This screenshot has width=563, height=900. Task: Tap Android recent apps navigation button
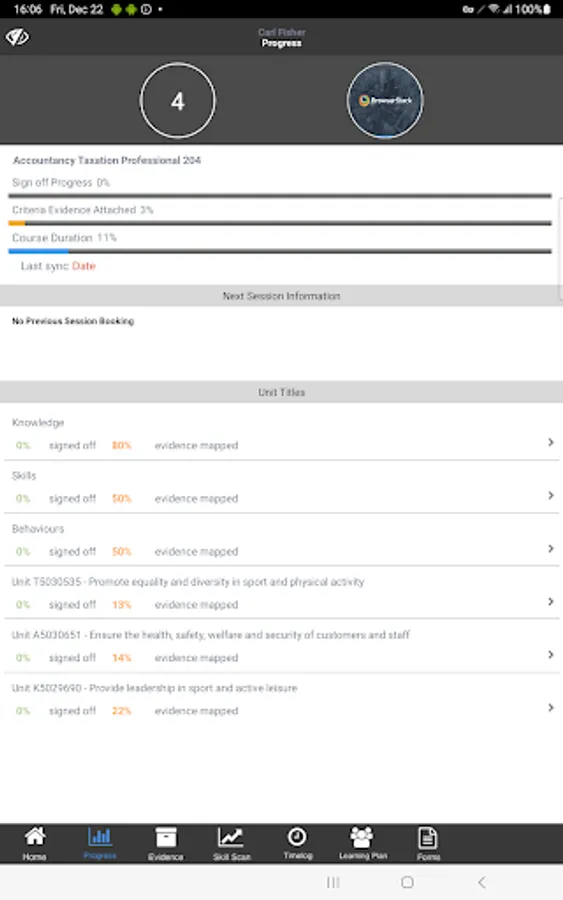pyautogui.click(x=333, y=882)
